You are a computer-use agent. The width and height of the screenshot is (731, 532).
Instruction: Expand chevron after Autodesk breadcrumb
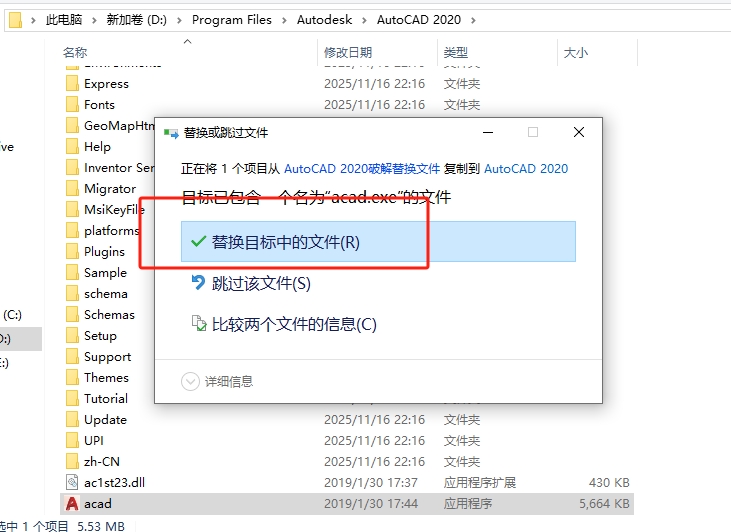click(364, 21)
